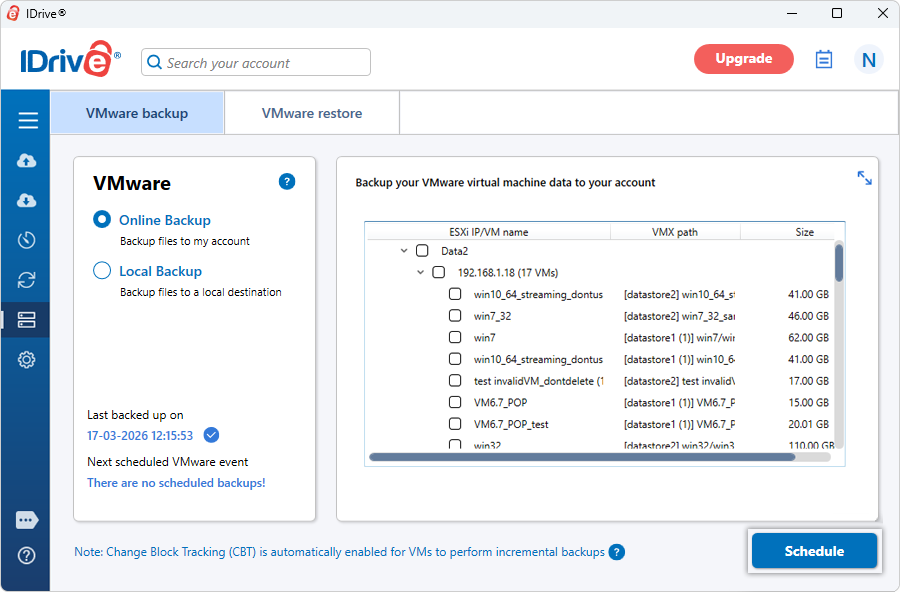The height and width of the screenshot is (592, 900).
Task: Open the activity log calendar icon
Action: pyautogui.click(x=824, y=59)
